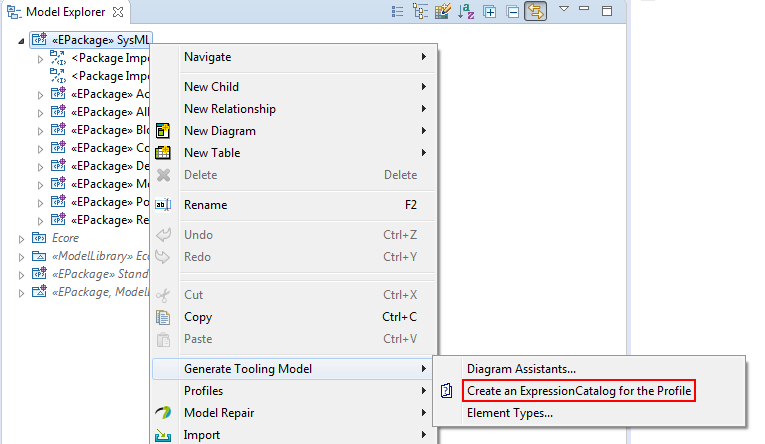The image size is (765, 444).
Task: Click the «EPackage» Mo package icon
Action: (59, 184)
